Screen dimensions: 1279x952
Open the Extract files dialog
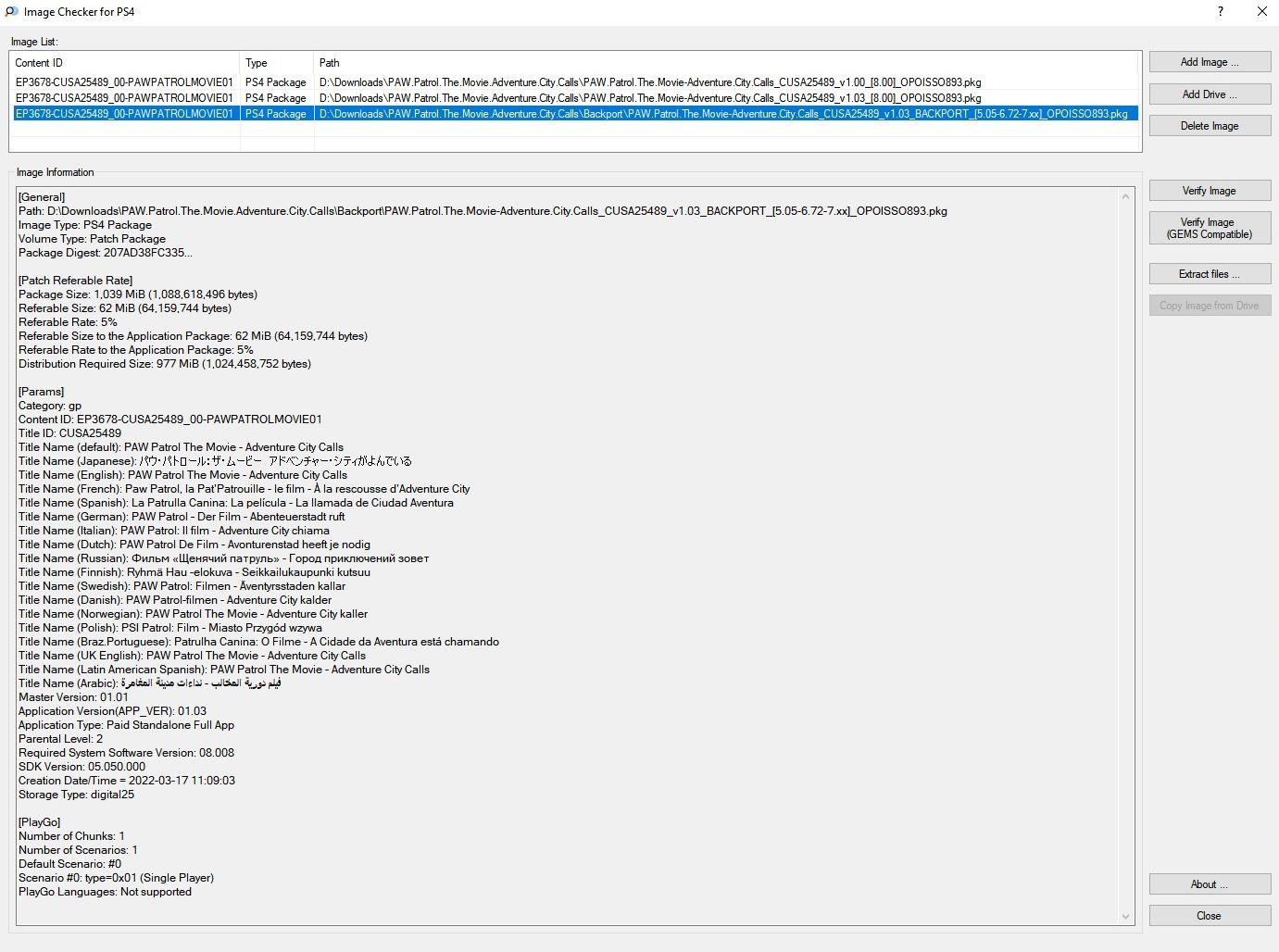click(x=1210, y=274)
